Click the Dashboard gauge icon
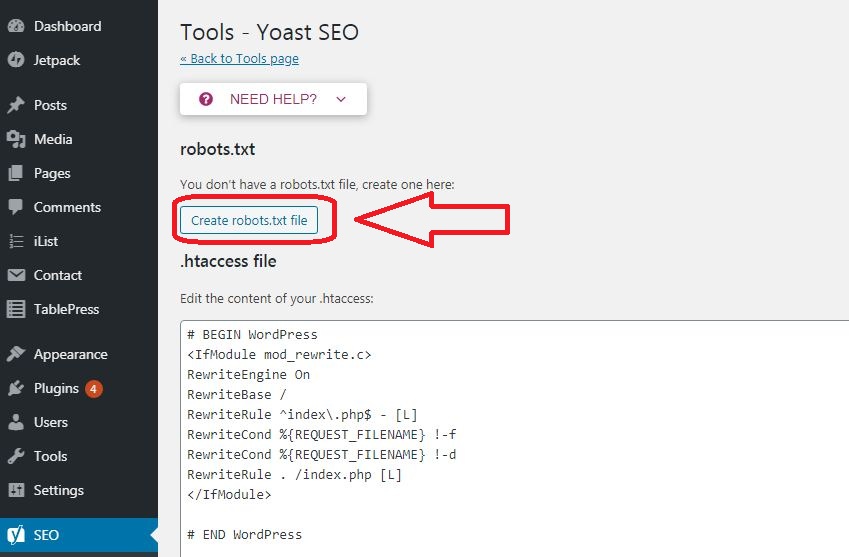 [16, 26]
